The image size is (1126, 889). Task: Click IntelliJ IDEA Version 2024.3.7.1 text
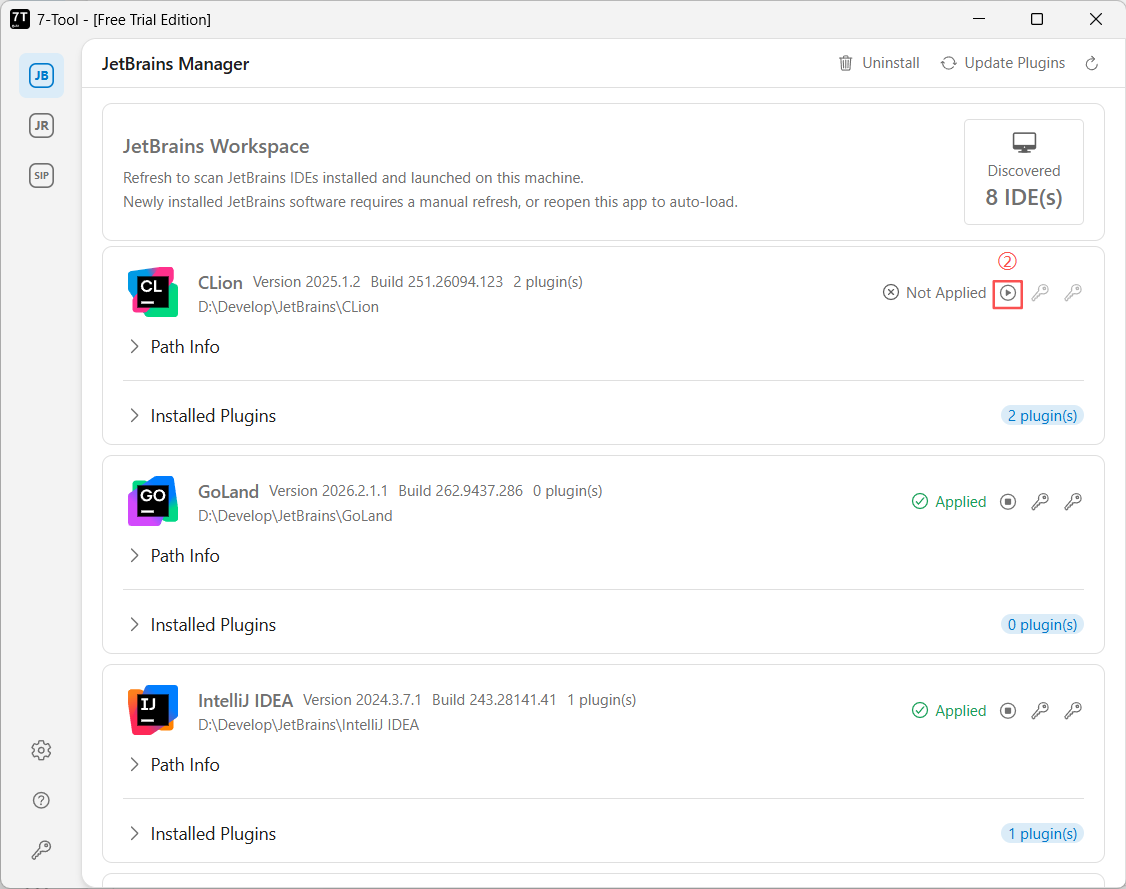362,700
